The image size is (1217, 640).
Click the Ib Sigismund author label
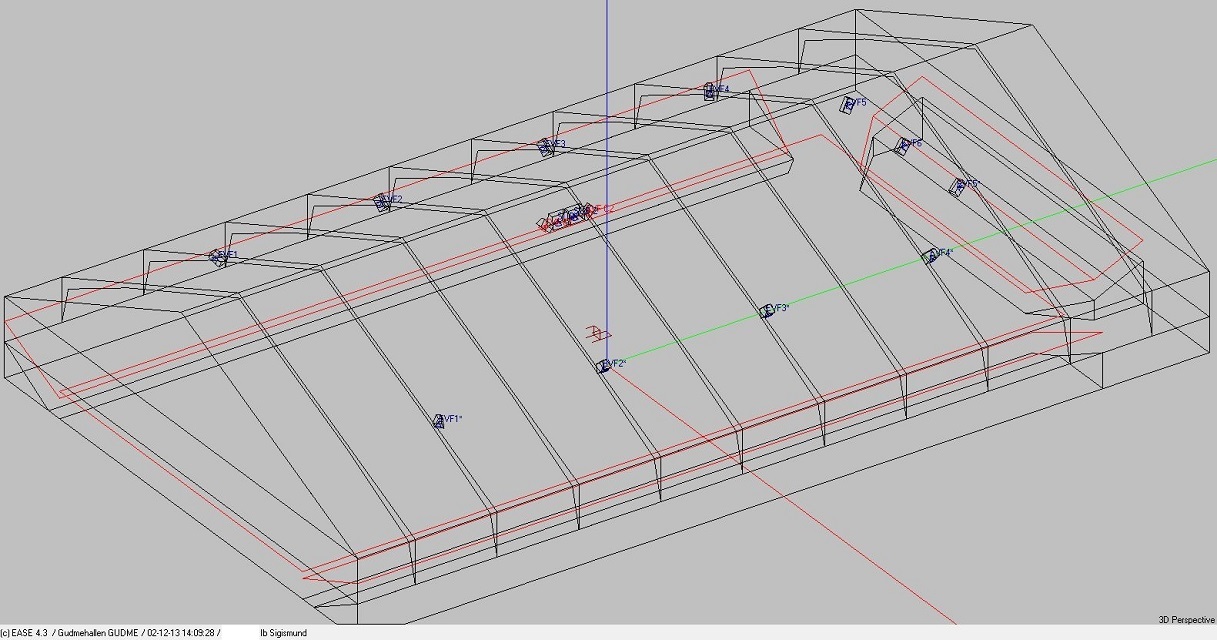(283, 633)
